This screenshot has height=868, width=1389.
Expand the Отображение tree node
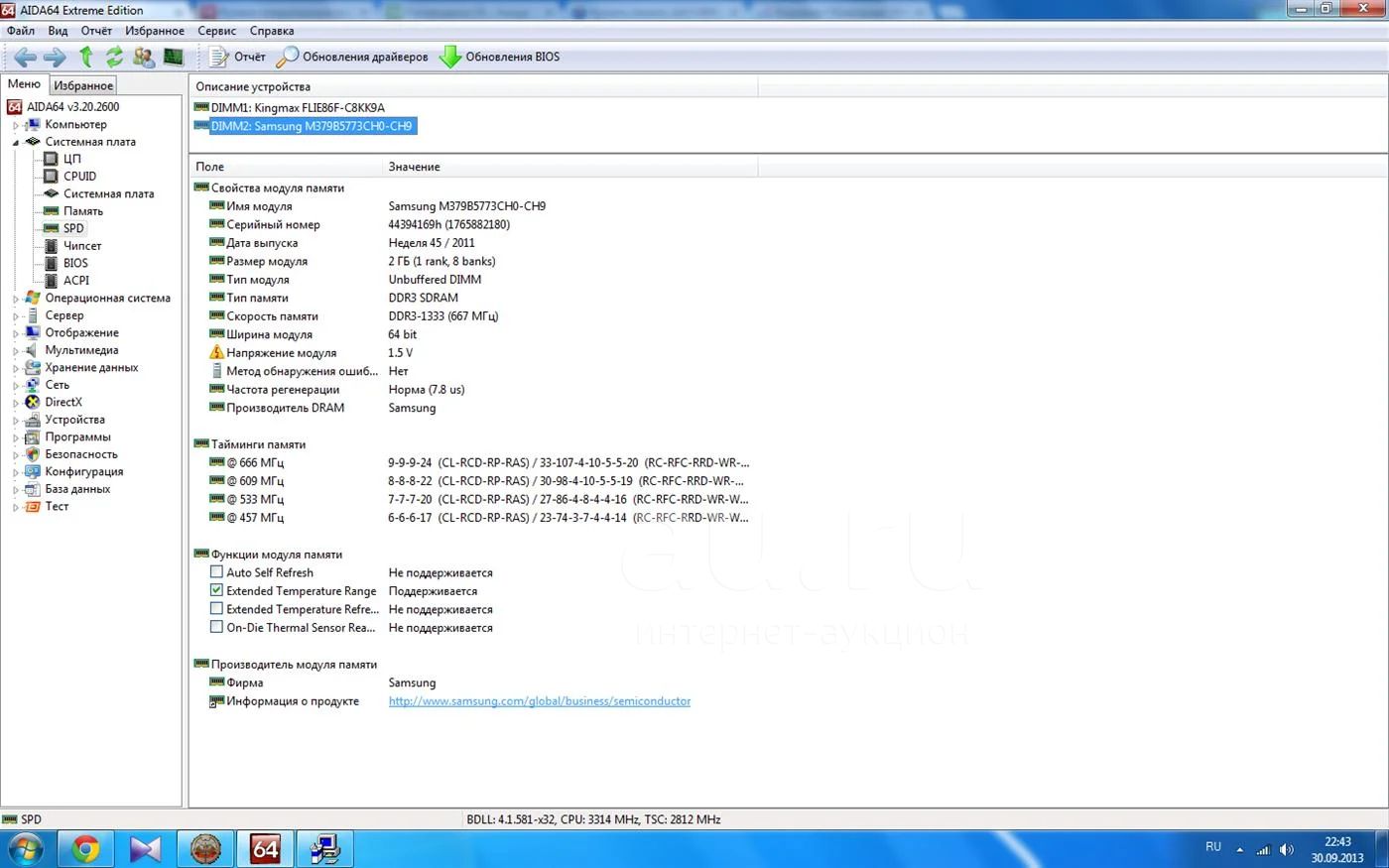pos(15,334)
